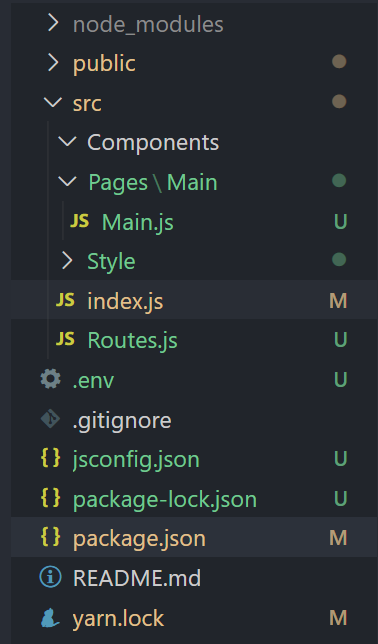Click the JS icon beside Main.js
This screenshot has width=378, height=644.
(79, 221)
